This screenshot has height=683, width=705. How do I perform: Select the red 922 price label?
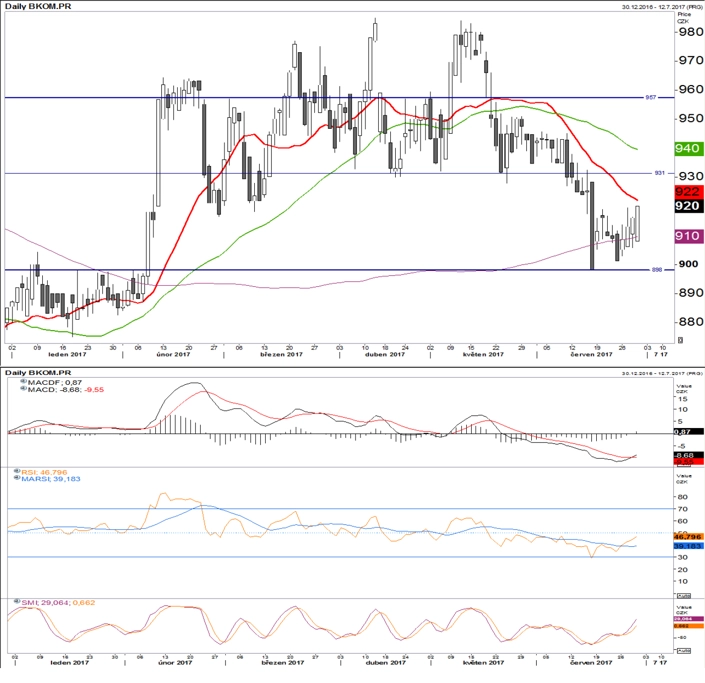tap(688, 192)
